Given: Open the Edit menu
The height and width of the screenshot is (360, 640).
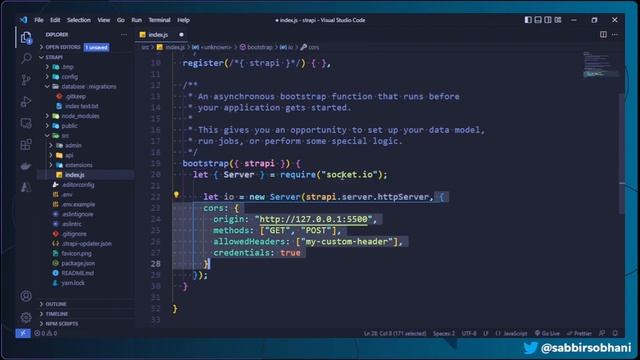Looking at the screenshot, I should pyautogui.click(x=55, y=20).
